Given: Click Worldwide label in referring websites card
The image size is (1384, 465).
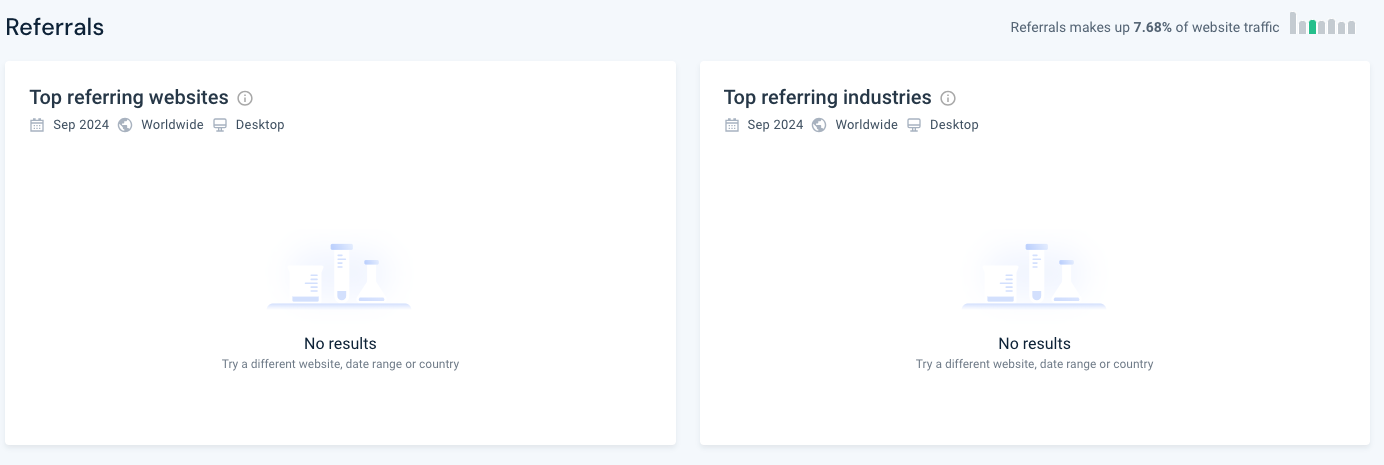Looking at the screenshot, I should (172, 125).
